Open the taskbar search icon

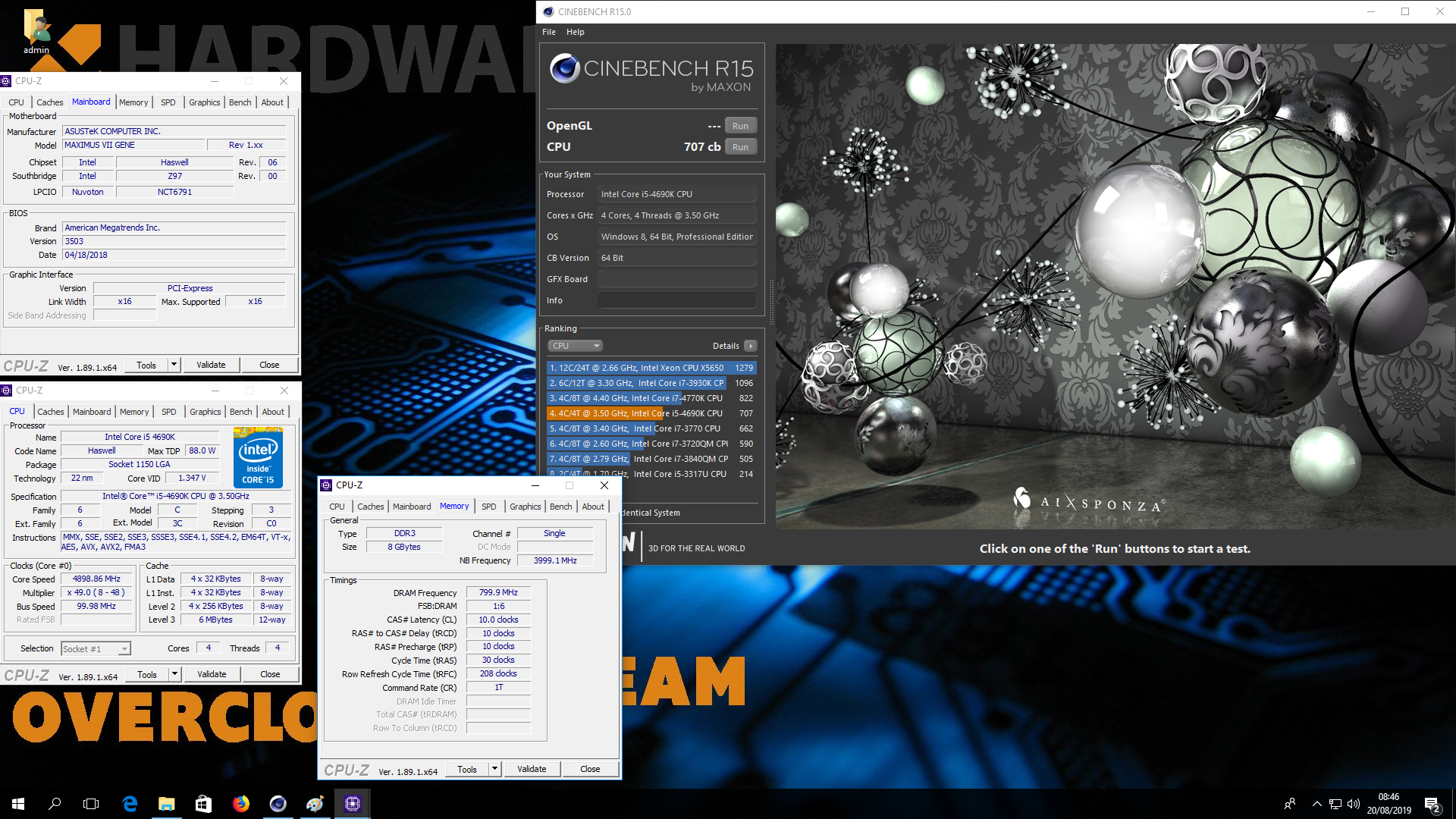tap(55, 804)
